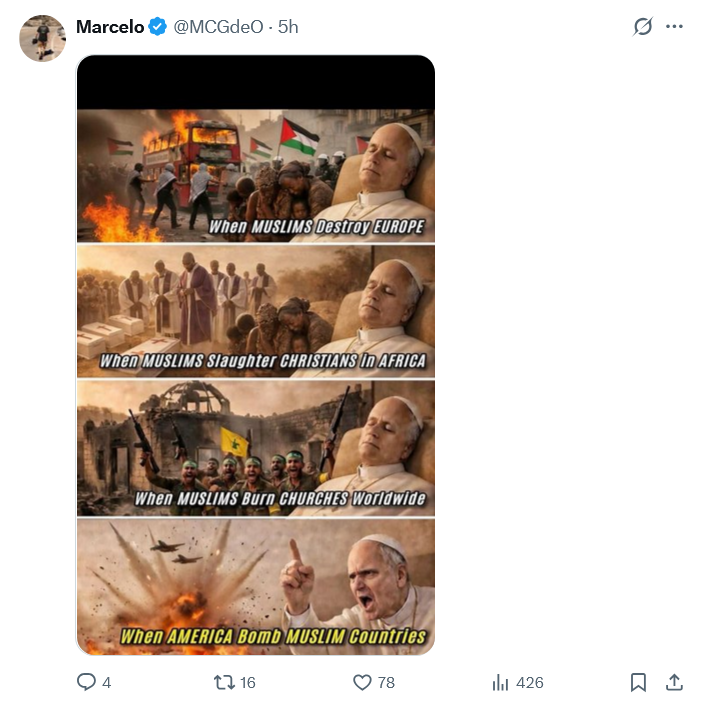Screen dimensions: 704x708
Task: Open the 5h timestamp permalink
Action: tap(288, 27)
